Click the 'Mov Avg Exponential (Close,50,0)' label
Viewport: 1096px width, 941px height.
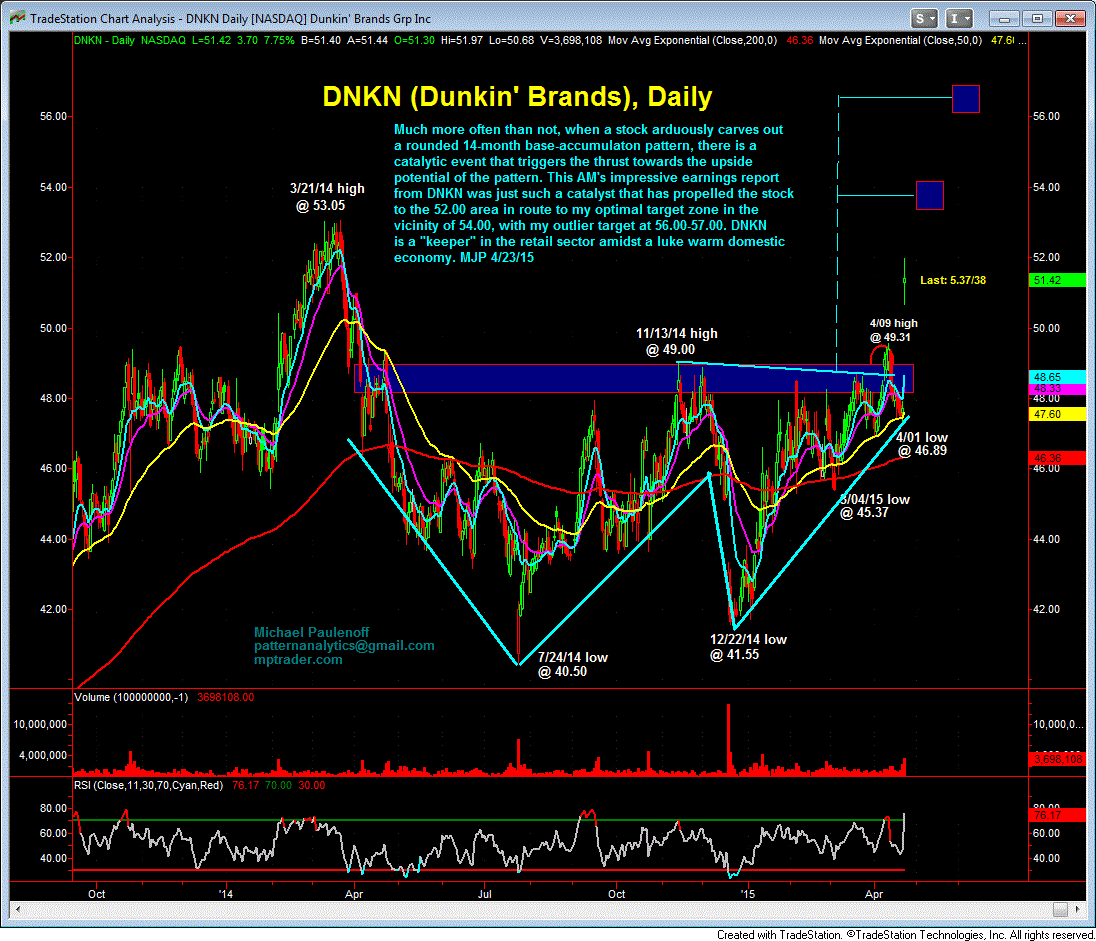[x=900, y=41]
